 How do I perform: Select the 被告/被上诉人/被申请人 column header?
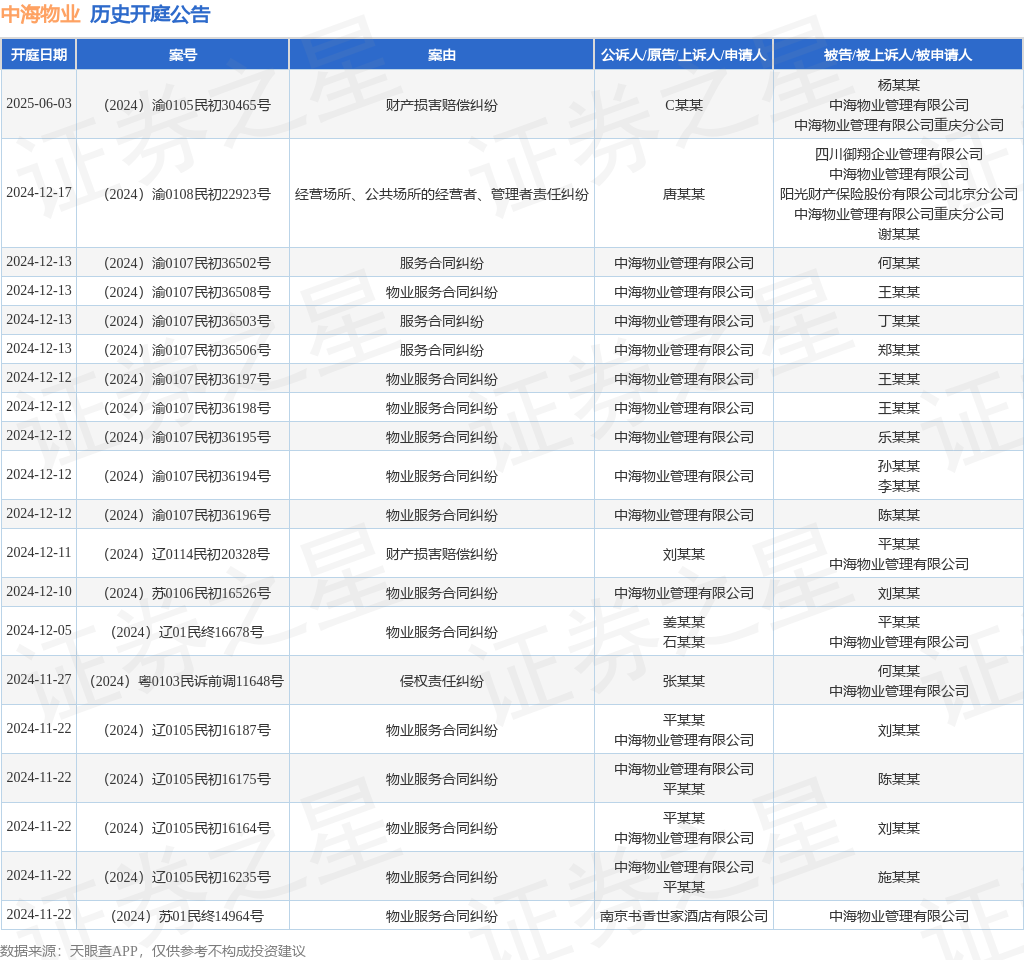pos(898,55)
